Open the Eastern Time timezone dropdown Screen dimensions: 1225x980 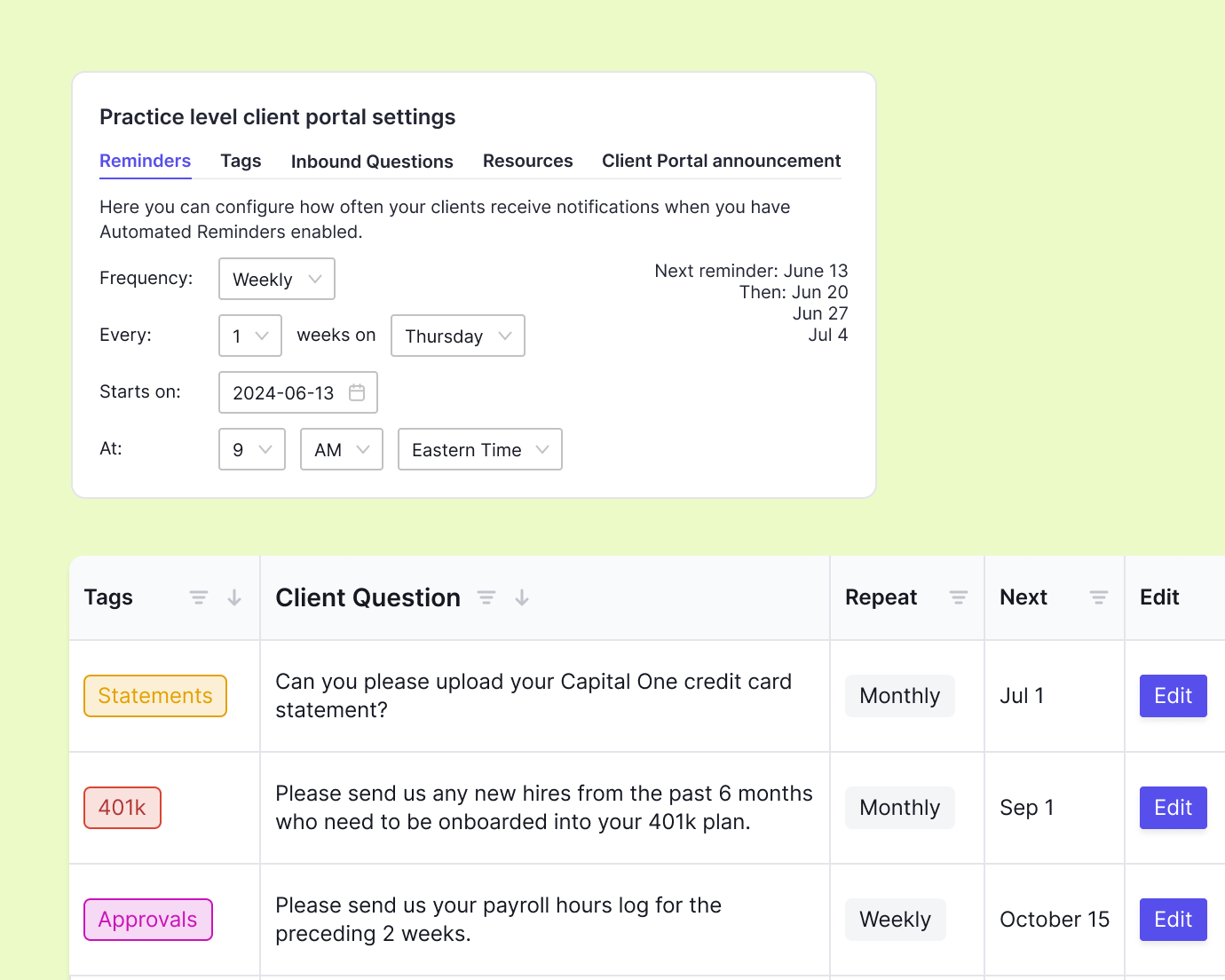pyautogui.click(x=479, y=449)
